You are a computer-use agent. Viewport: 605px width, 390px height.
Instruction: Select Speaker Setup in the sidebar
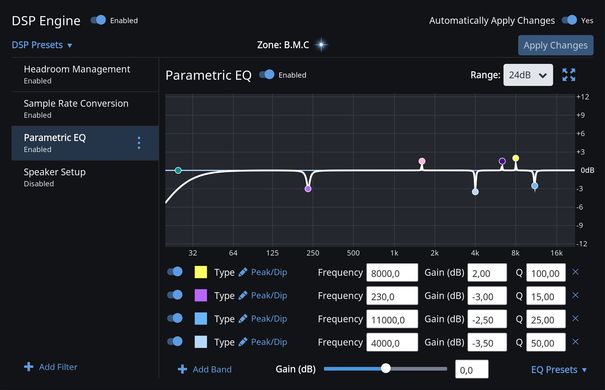point(85,177)
